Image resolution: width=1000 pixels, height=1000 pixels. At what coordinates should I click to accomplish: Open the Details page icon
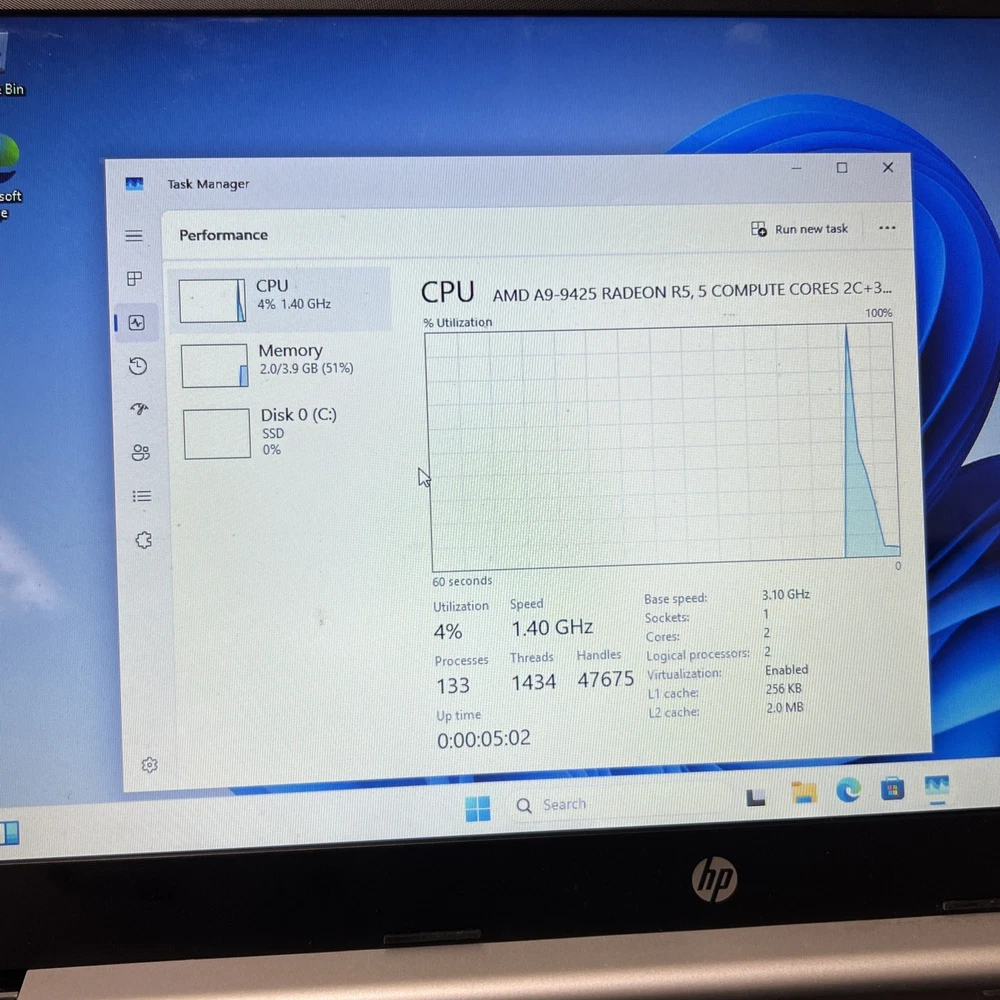coord(142,496)
